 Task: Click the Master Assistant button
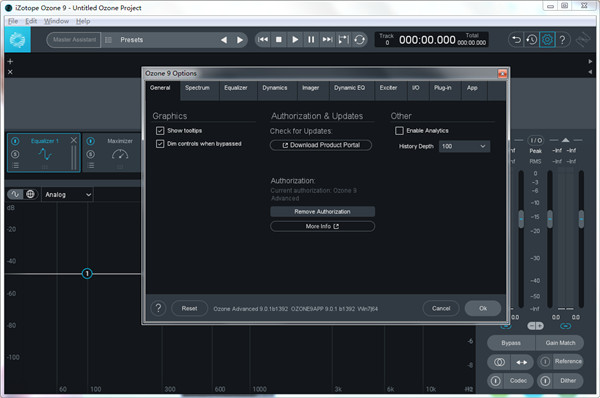[74, 40]
